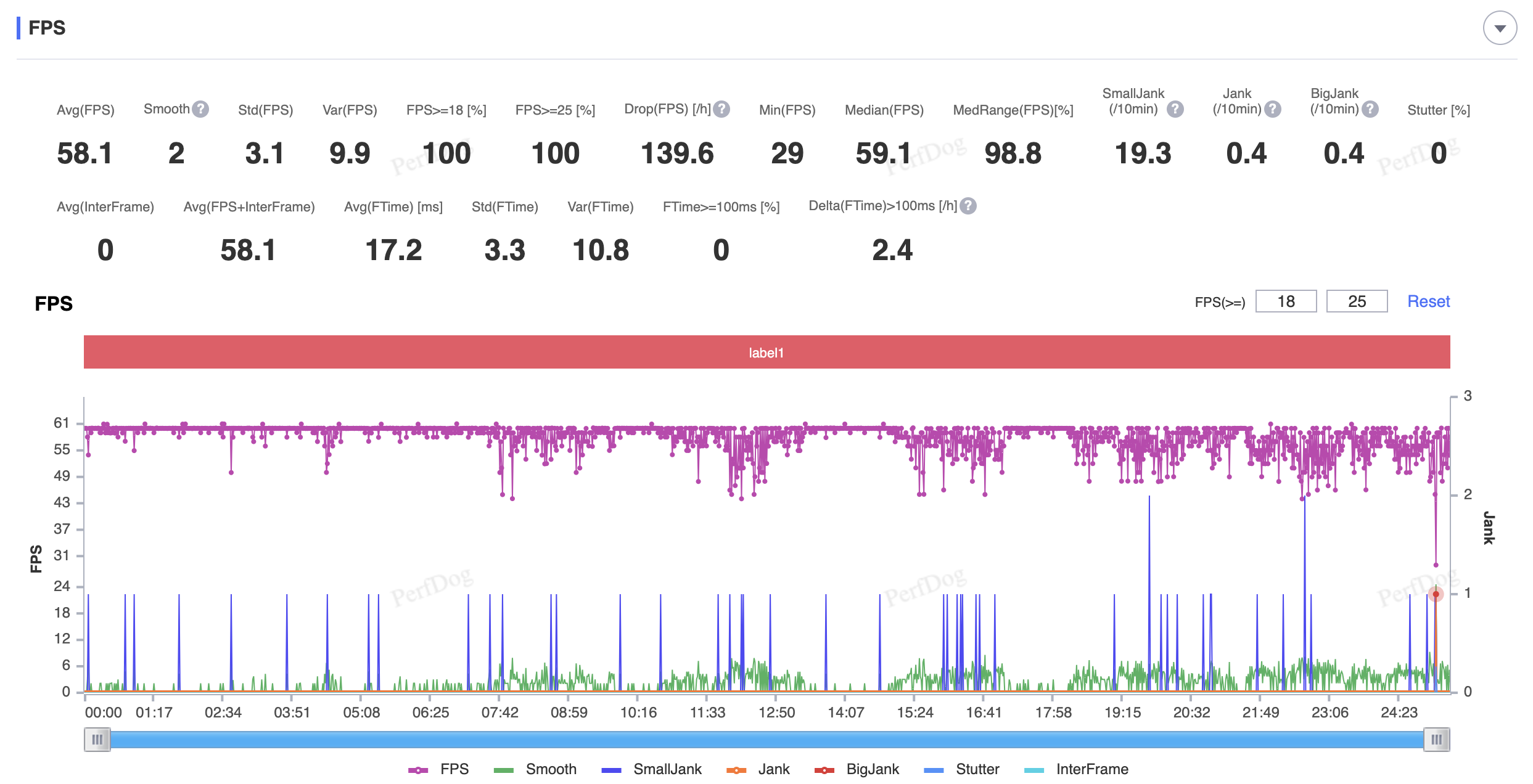Click SmallJank (/10min) help question mark
The width and height of the screenshot is (1533, 784).
point(1175,109)
